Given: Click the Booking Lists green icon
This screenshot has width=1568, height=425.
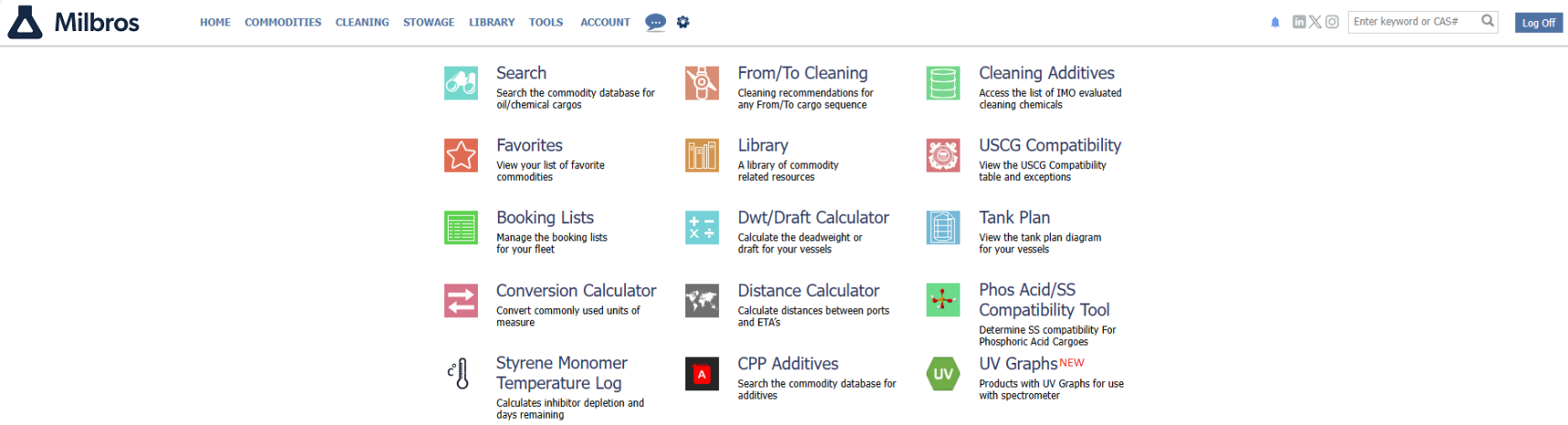Looking at the screenshot, I should [x=461, y=228].
